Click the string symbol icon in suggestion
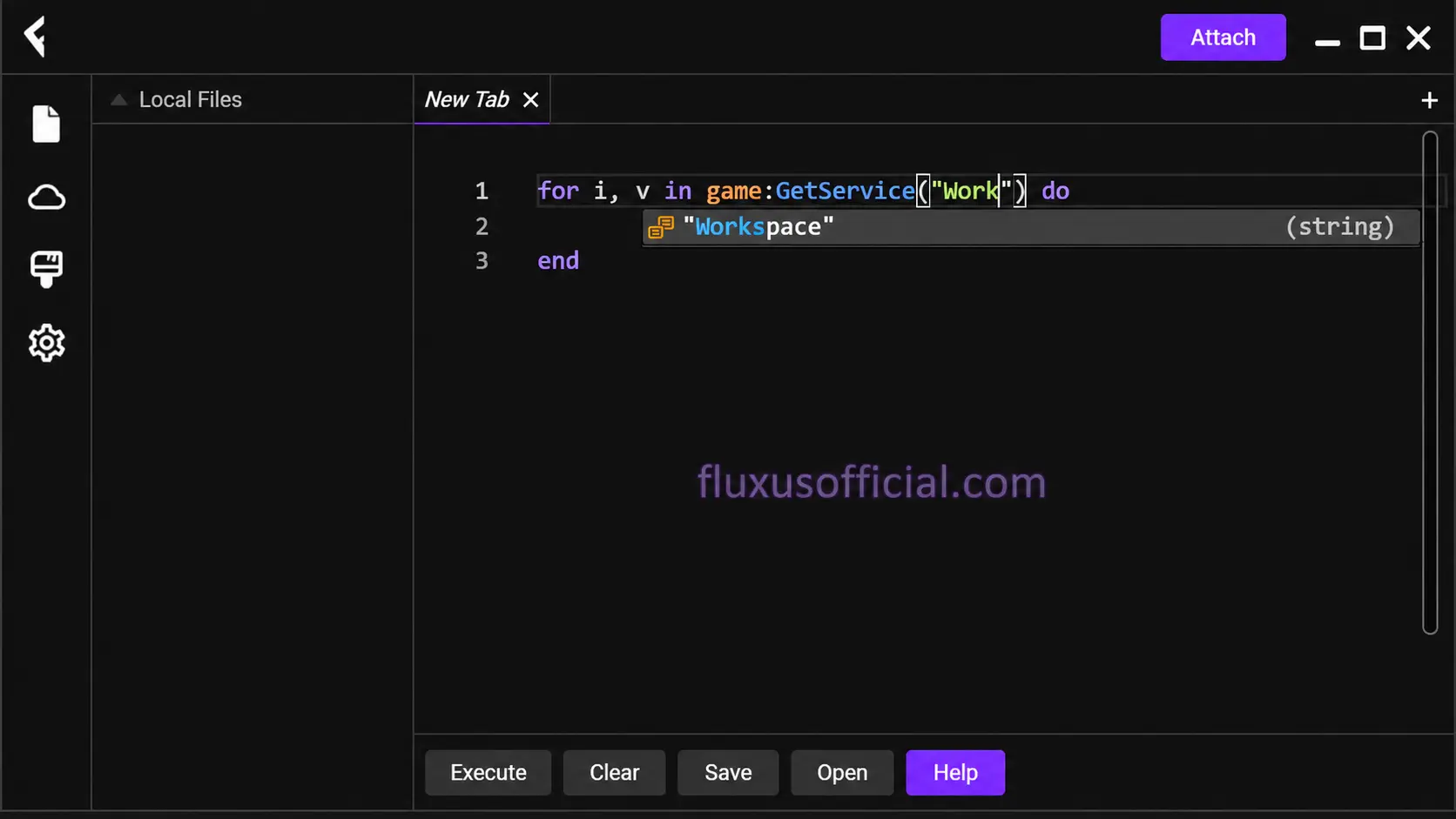 click(x=661, y=227)
